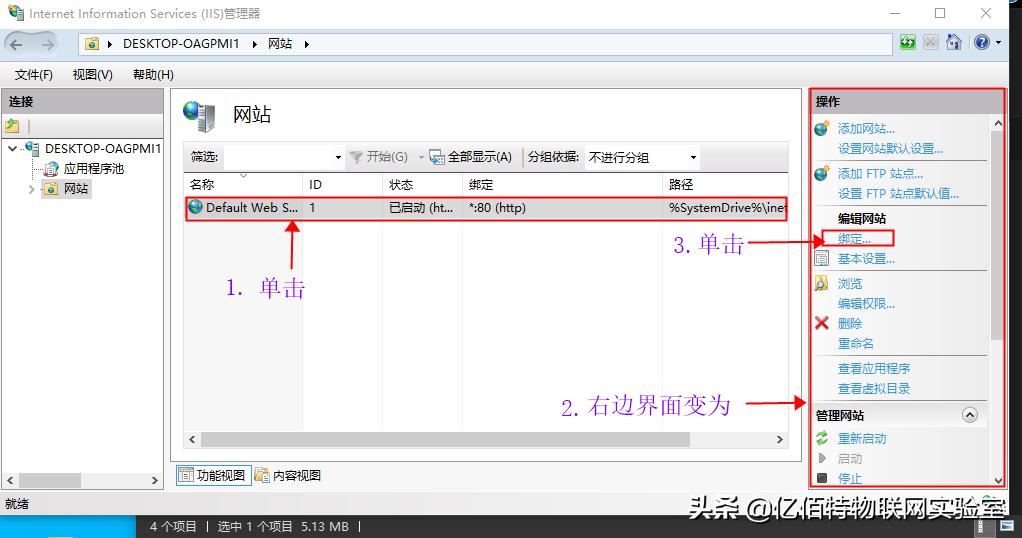Image resolution: width=1022 pixels, height=538 pixels.
Task: Collapse the DESKTOP-OAGPMI1 server node
Action: (x=13, y=149)
